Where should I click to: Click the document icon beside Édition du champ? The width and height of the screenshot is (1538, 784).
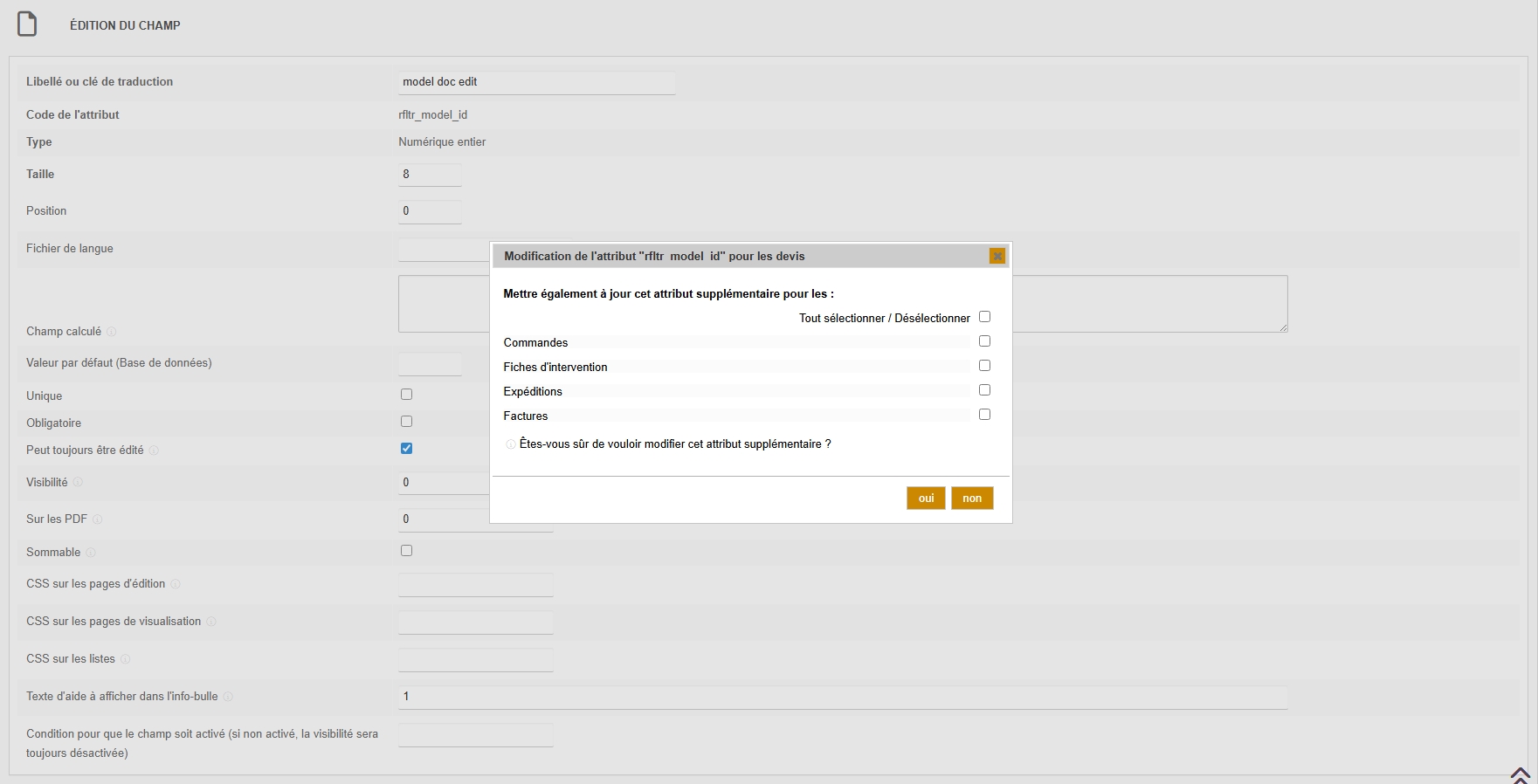point(28,24)
